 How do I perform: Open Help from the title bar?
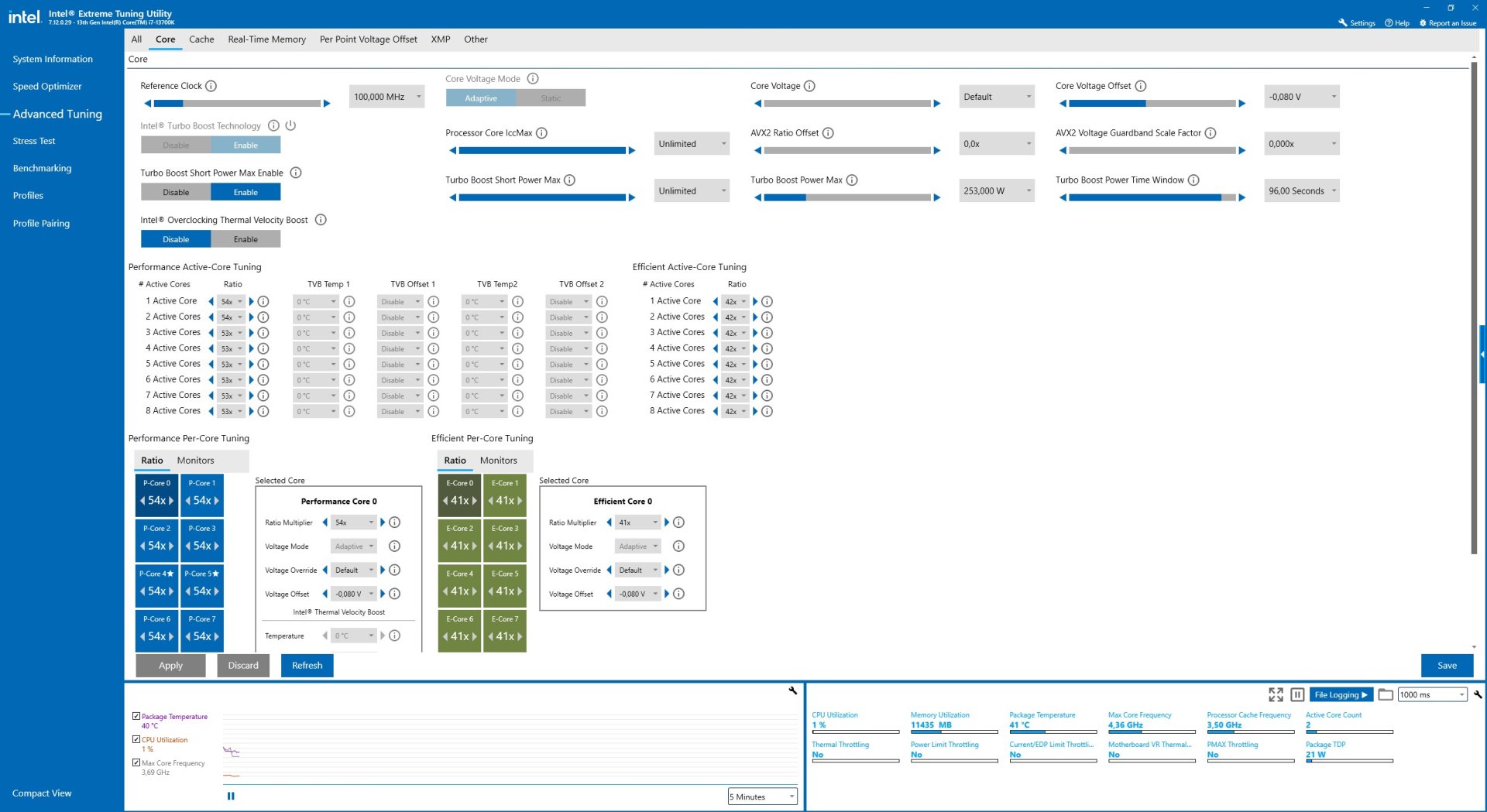pyautogui.click(x=1397, y=23)
